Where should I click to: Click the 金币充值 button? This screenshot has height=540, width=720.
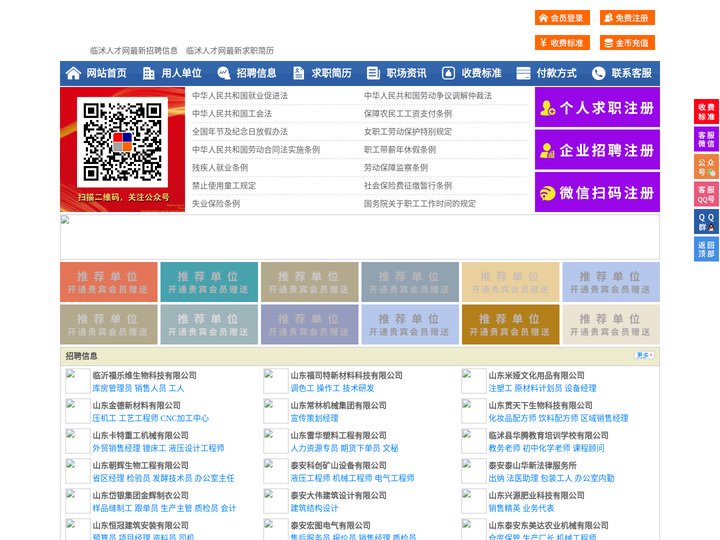point(627,43)
